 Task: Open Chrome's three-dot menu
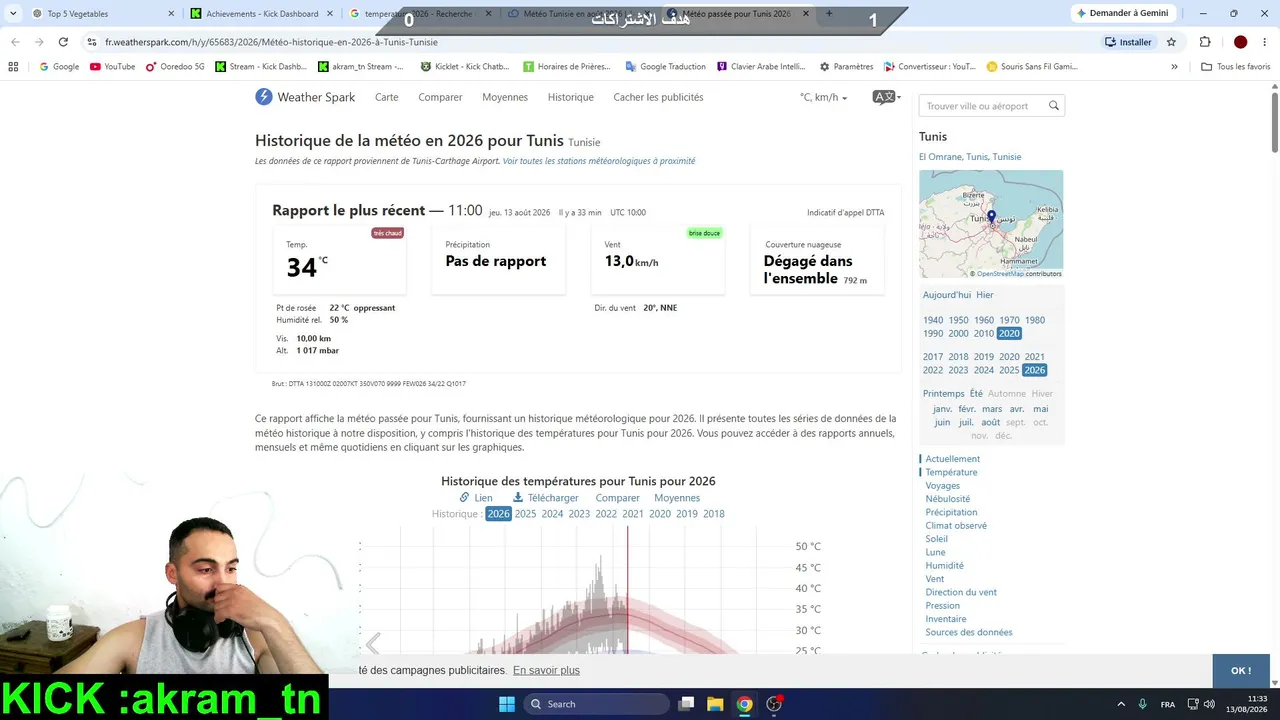coord(1265,42)
